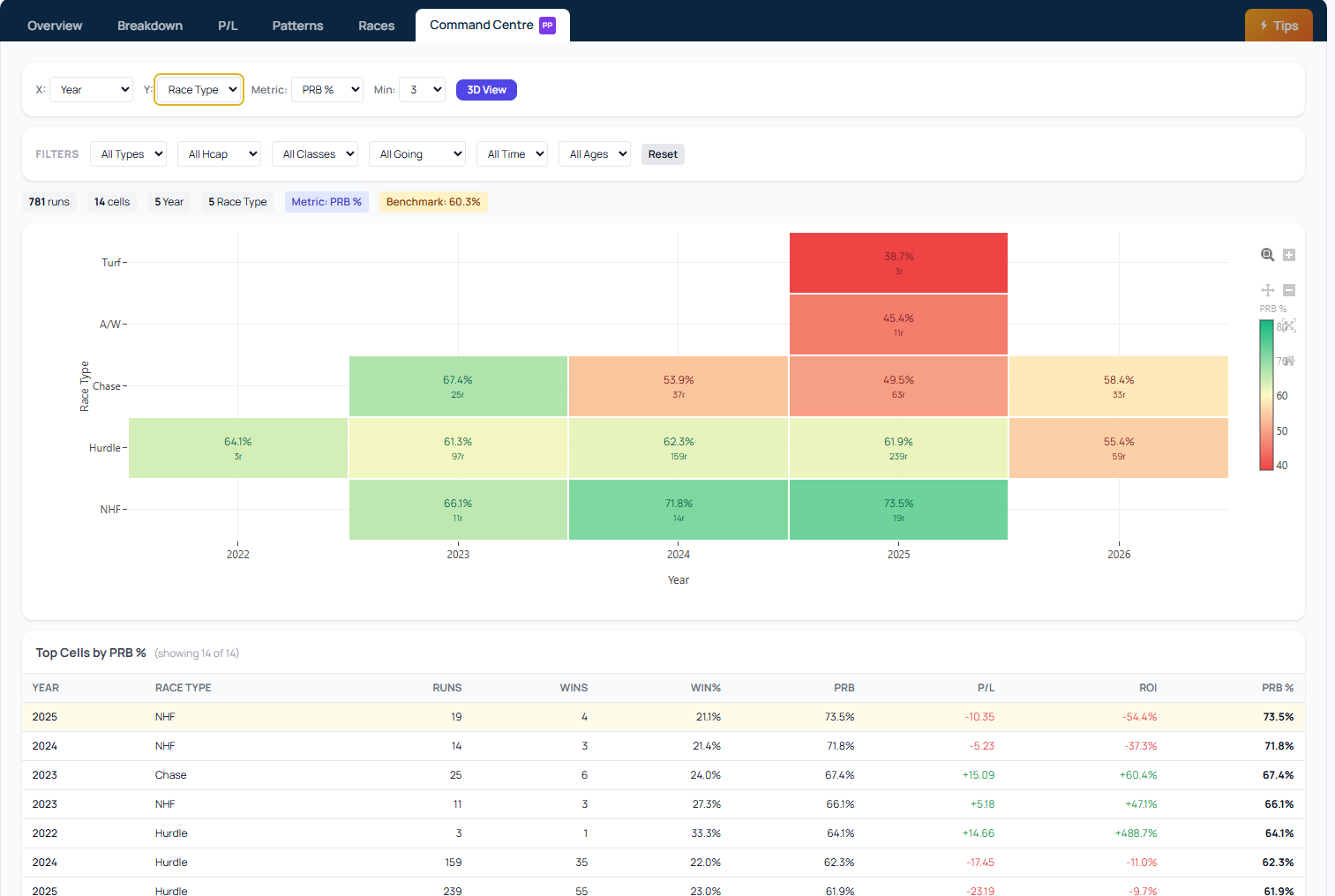
Task: Click the PP badge beside Command Centre
Action: pyautogui.click(x=547, y=26)
